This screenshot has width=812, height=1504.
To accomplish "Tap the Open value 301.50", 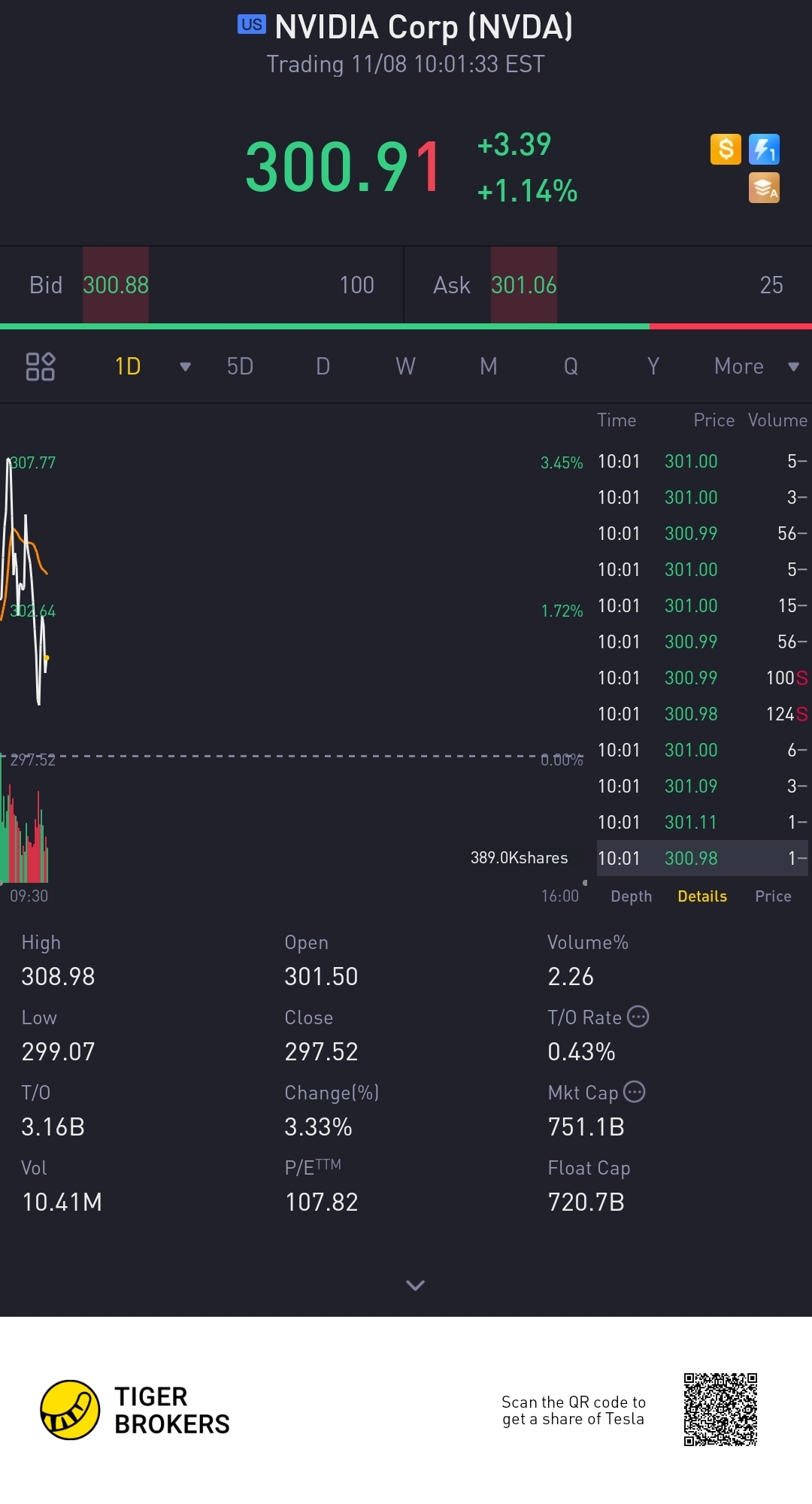I will pyautogui.click(x=321, y=976).
